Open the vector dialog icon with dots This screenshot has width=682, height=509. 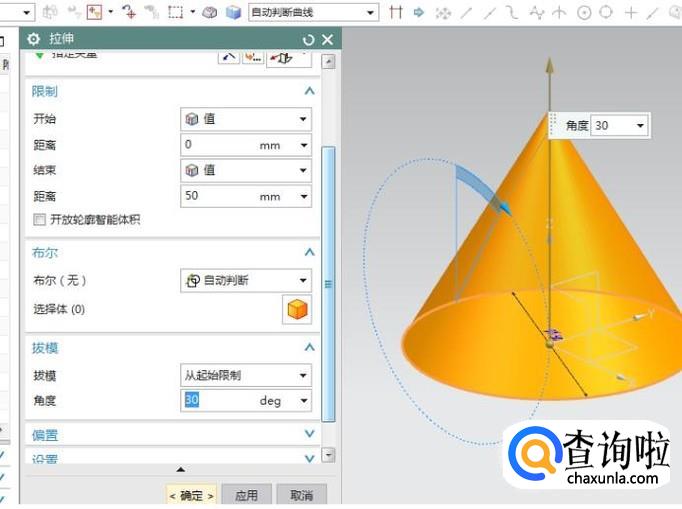pyautogui.click(x=253, y=57)
